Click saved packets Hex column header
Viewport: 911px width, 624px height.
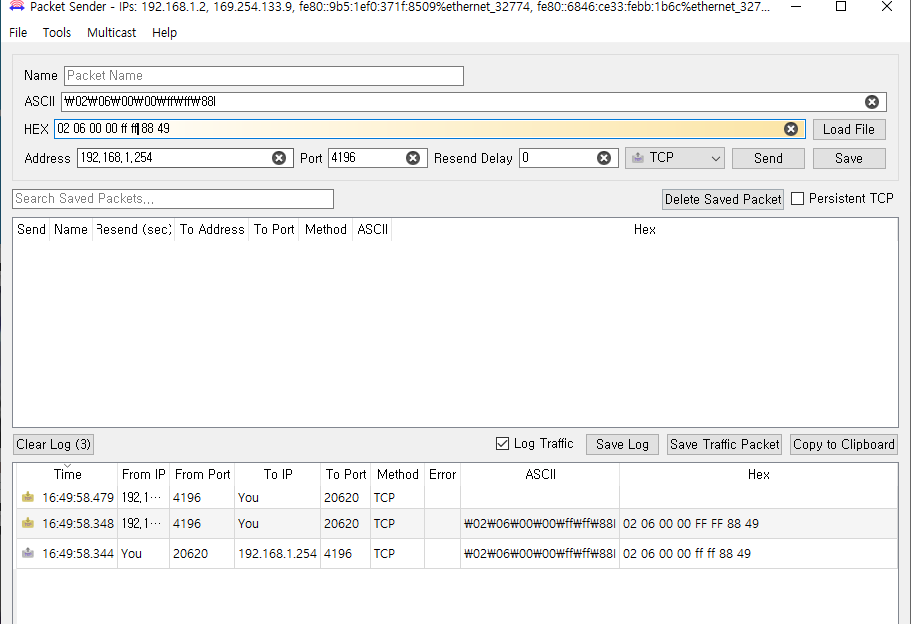[x=644, y=229]
